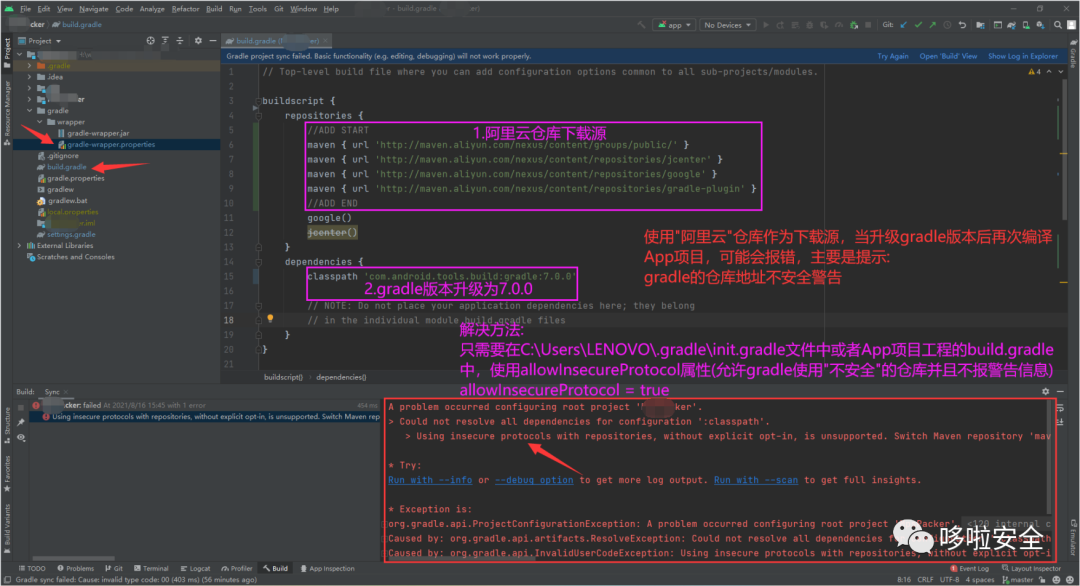Hide the Project panel with minus icon
Viewport: 1080px width, 586px height.
pos(213,41)
